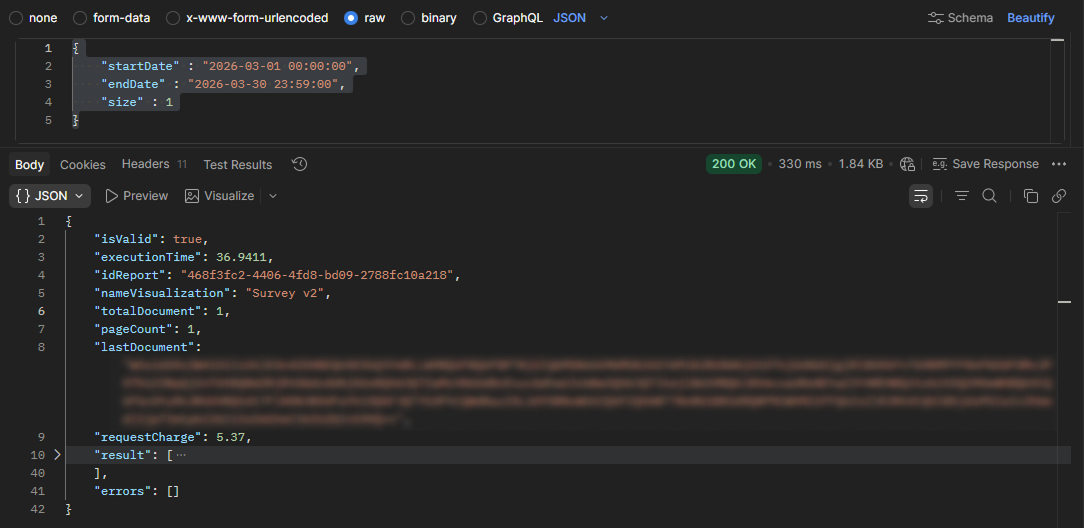Click the 200 OK status badge
The height and width of the screenshot is (528, 1084).
pyautogui.click(x=733, y=164)
